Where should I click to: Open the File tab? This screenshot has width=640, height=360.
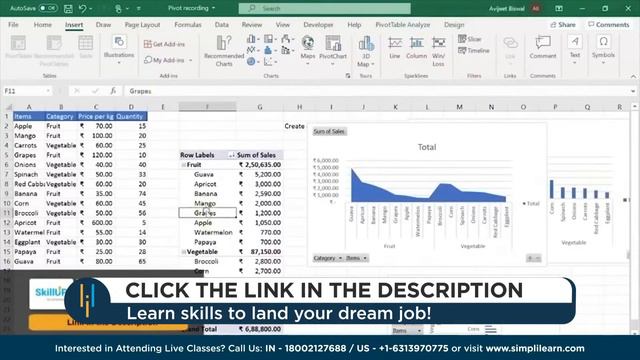click(x=13, y=25)
